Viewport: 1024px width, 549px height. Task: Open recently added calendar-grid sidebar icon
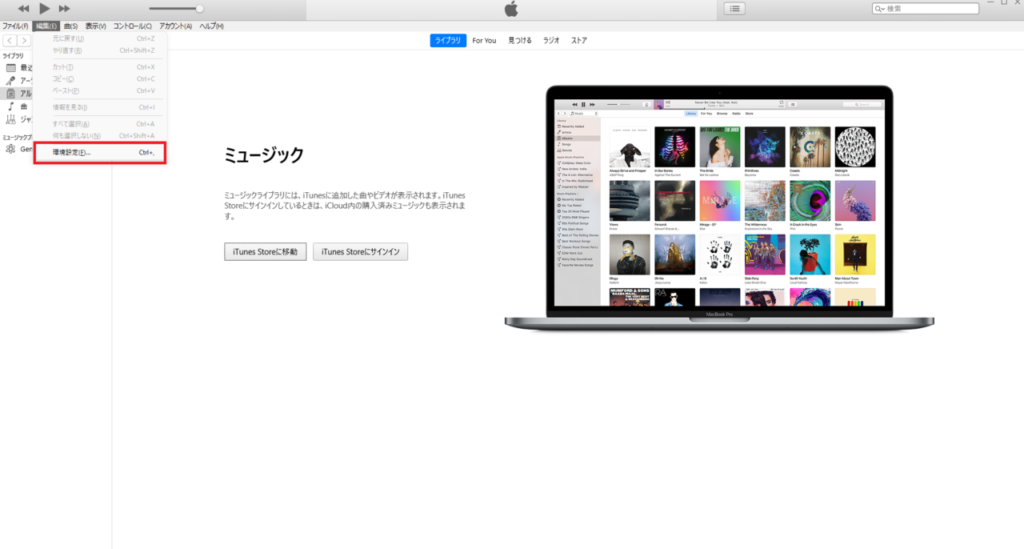[x=10, y=68]
